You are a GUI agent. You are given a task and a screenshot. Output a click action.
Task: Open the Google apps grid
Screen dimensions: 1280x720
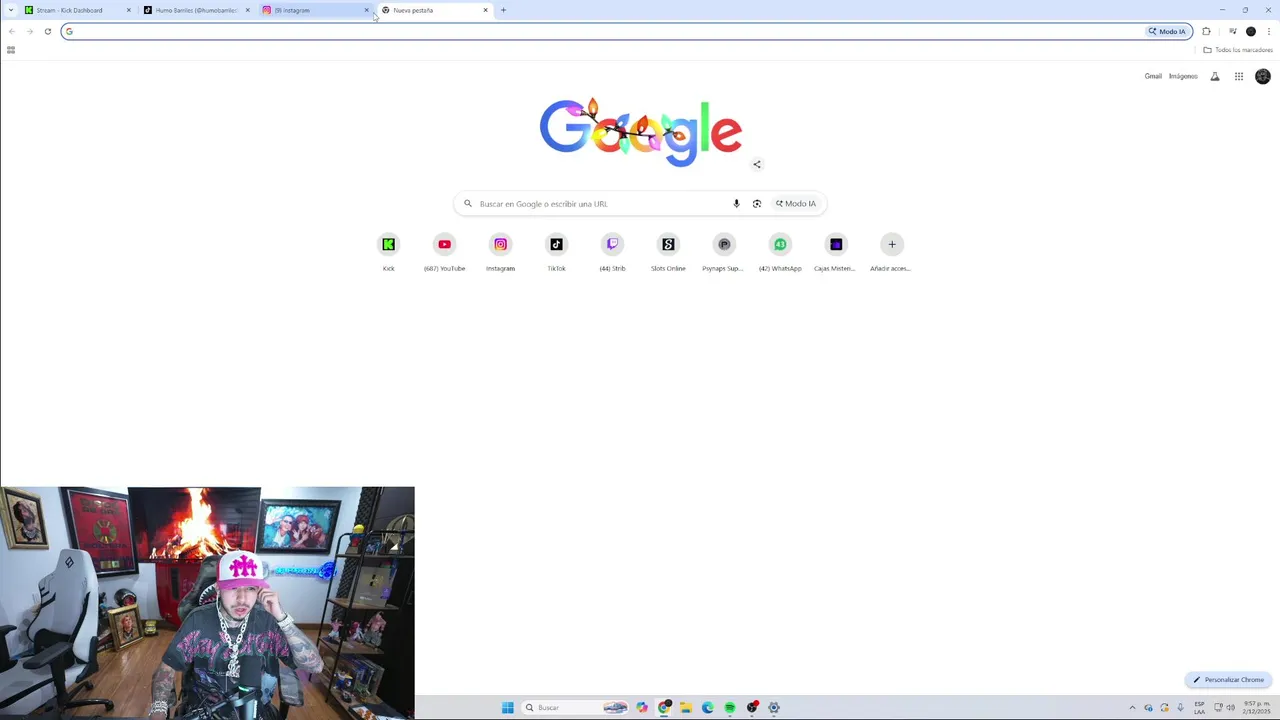(1239, 76)
